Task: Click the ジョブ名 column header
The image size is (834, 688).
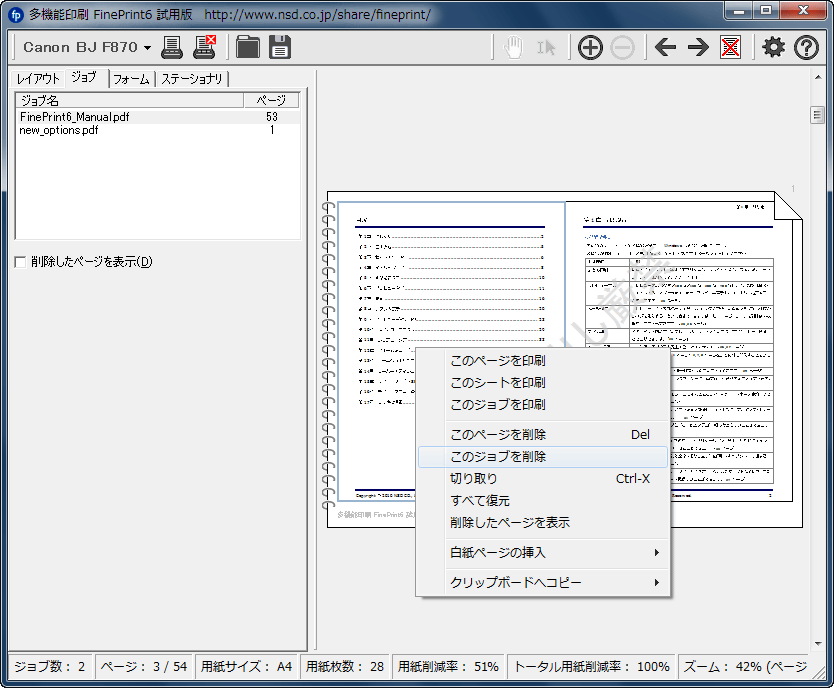Action: [x=130, y=100]
